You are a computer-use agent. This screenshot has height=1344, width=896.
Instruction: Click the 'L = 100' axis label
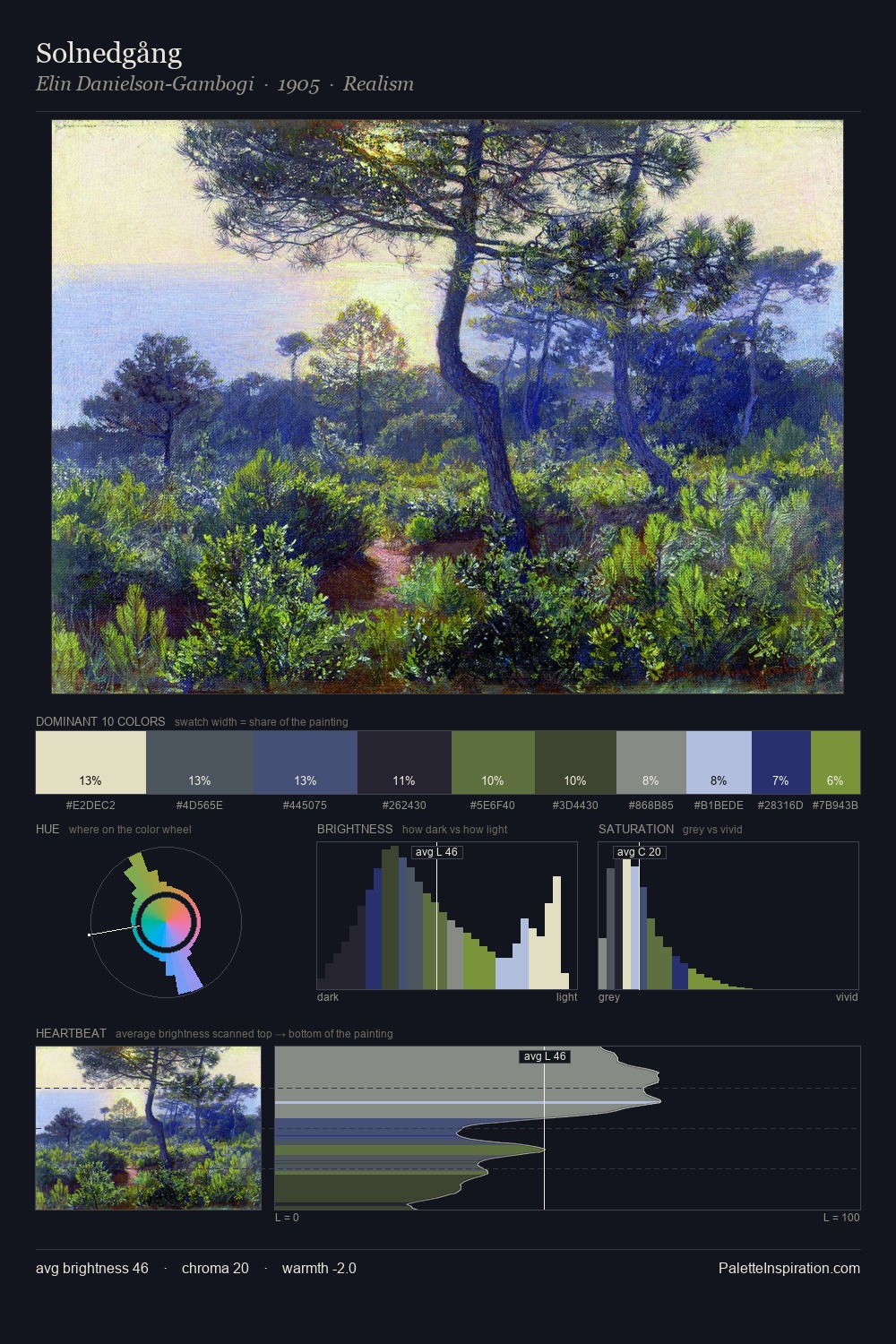coord(841,1218)
